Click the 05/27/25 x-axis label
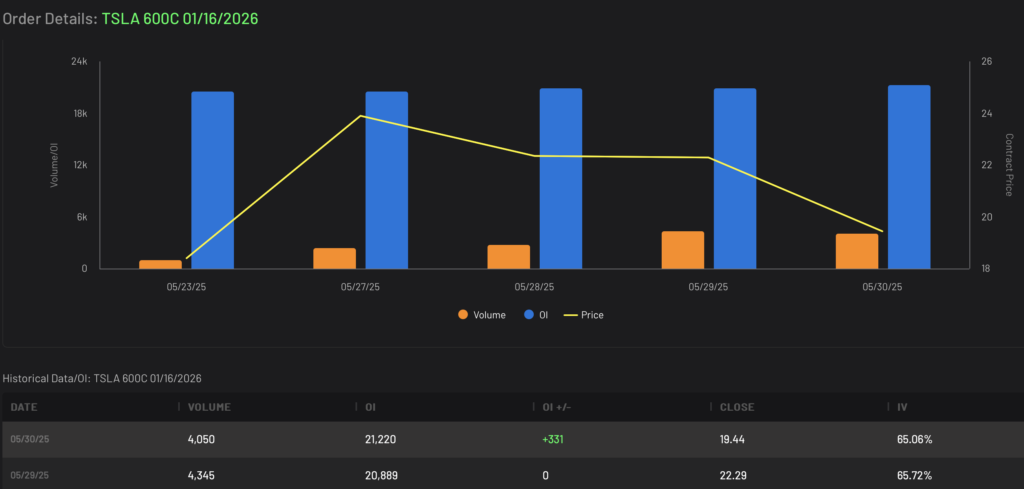This screenshot has height=489, width=1024. tap(360, 287)
